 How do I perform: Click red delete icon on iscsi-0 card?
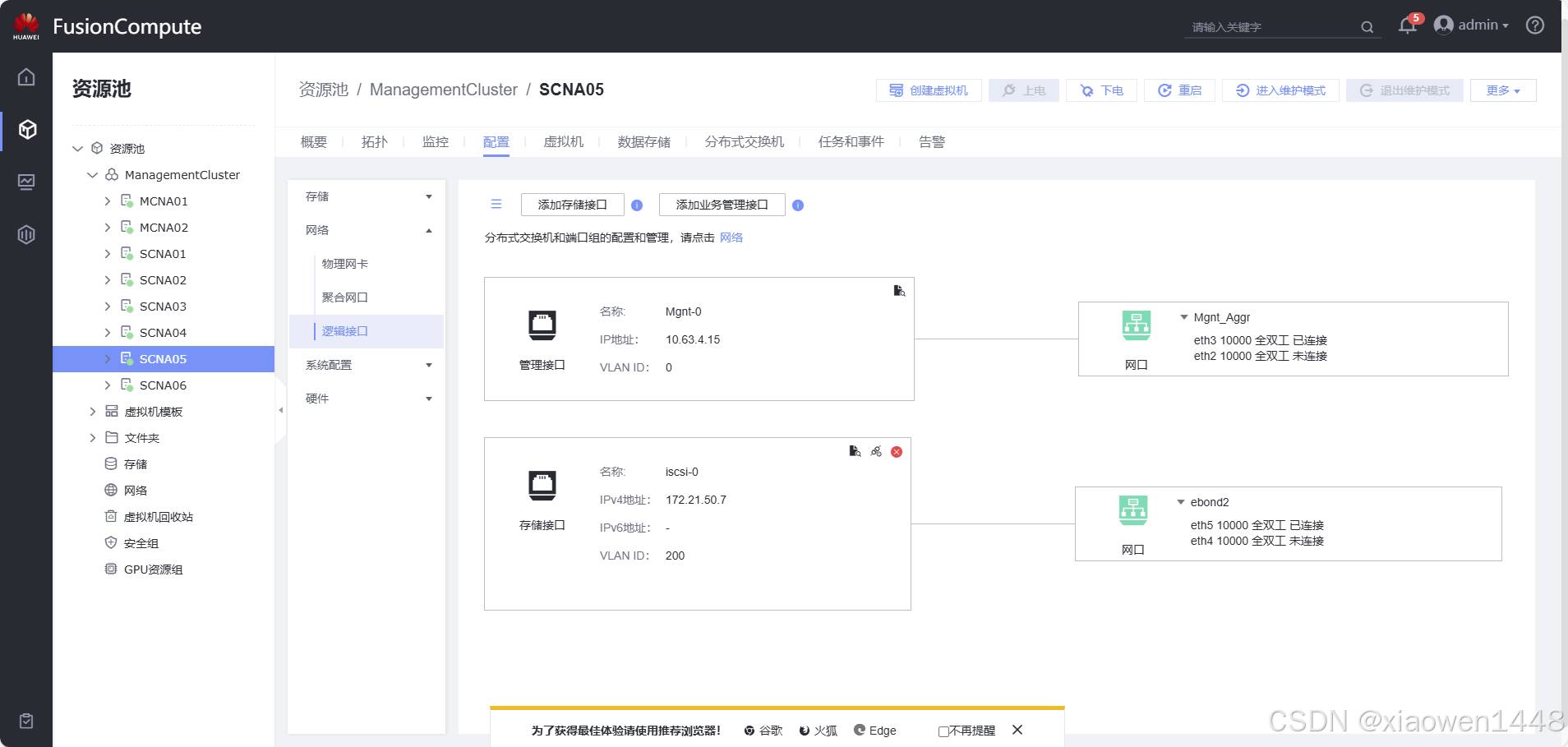897,452
